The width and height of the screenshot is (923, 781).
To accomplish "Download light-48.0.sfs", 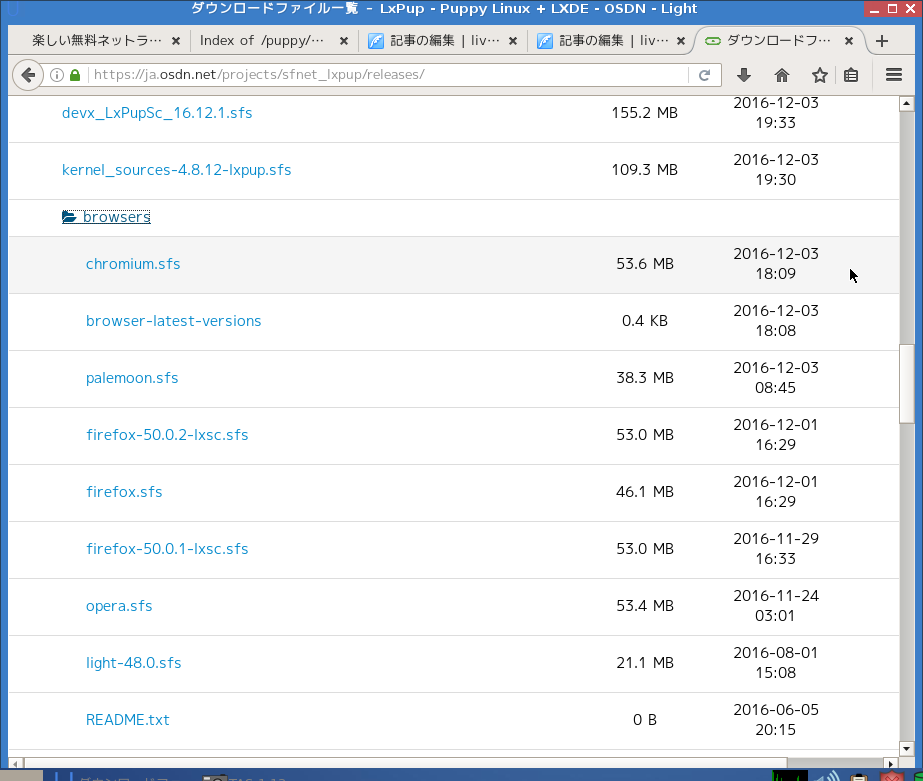I will tap(134, 663).
